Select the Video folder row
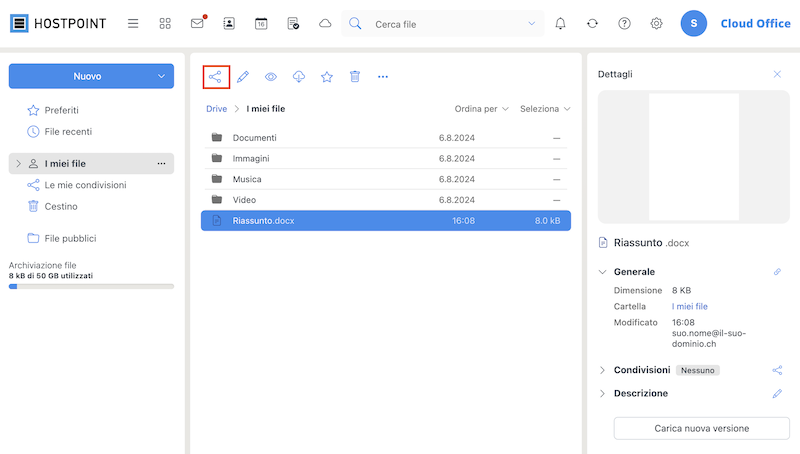 point(386,200)
